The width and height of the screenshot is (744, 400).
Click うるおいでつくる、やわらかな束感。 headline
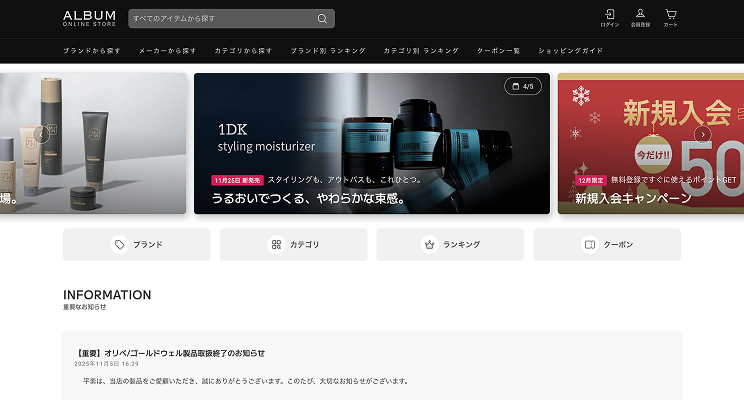309,198
